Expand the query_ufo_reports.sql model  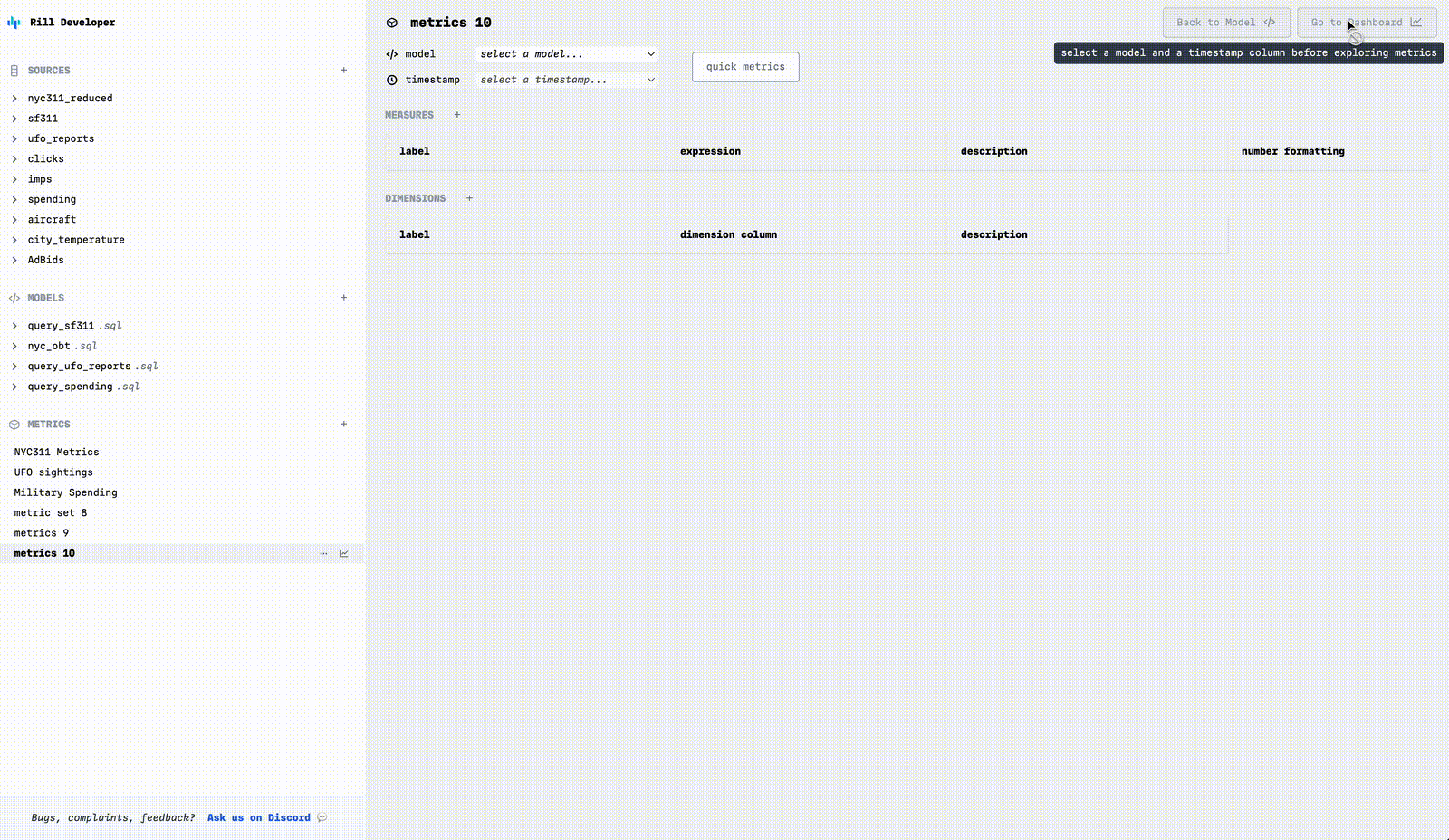(x=14, y=367)
